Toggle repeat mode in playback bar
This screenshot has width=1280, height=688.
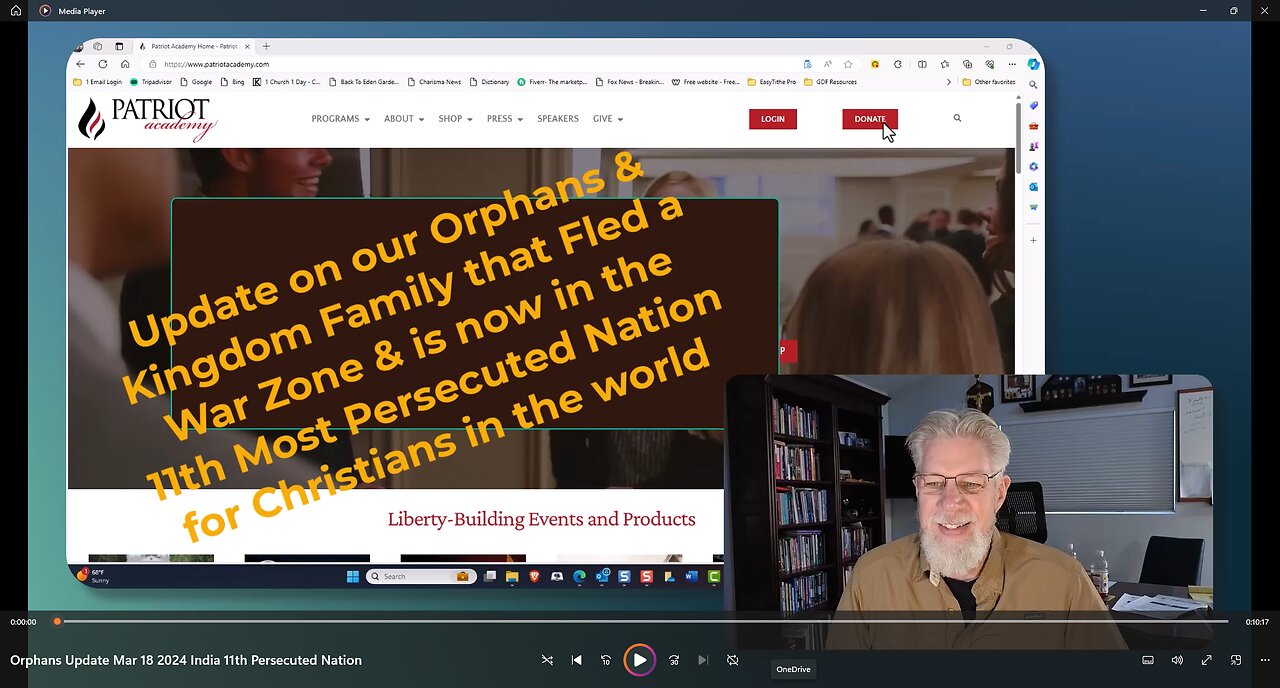point(732,660)
